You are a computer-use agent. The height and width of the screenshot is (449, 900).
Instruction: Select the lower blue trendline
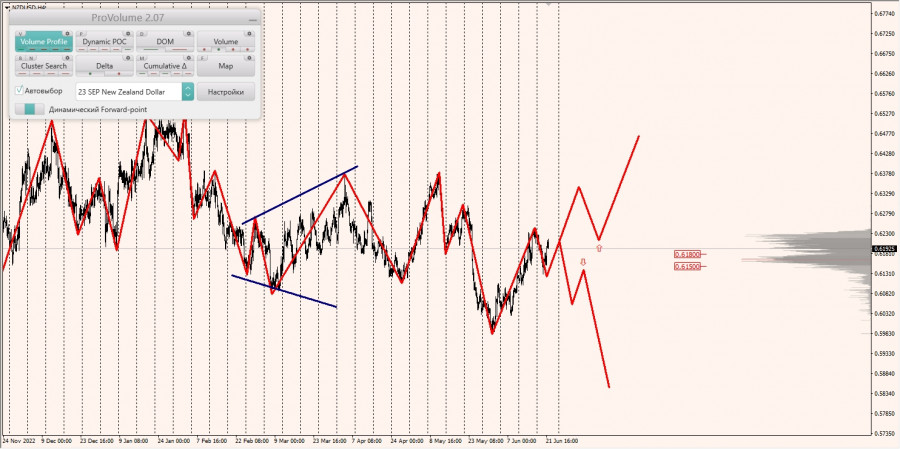pos(284,291)
